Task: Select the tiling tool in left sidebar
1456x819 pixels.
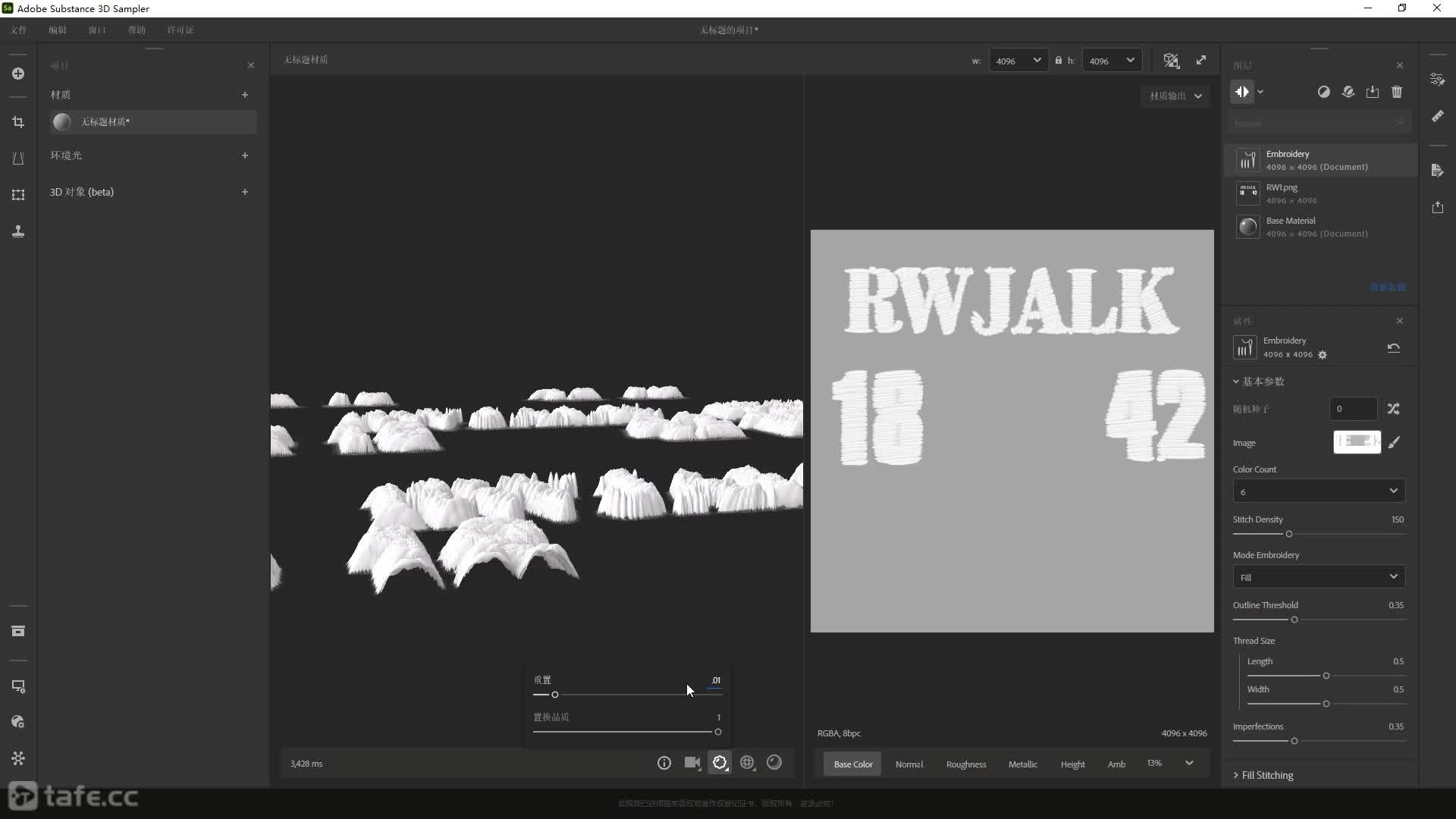Action: coord(18,195)
